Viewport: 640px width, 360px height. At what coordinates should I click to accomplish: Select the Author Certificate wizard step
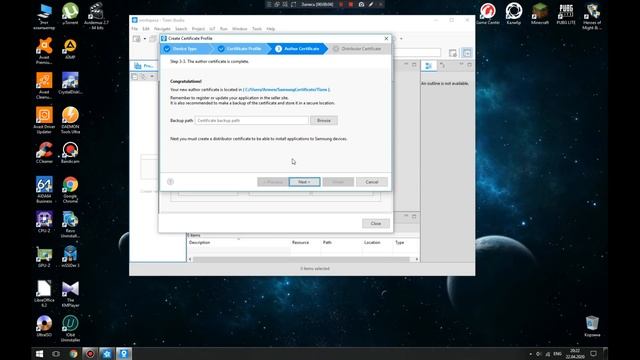[x=299, y=49]
